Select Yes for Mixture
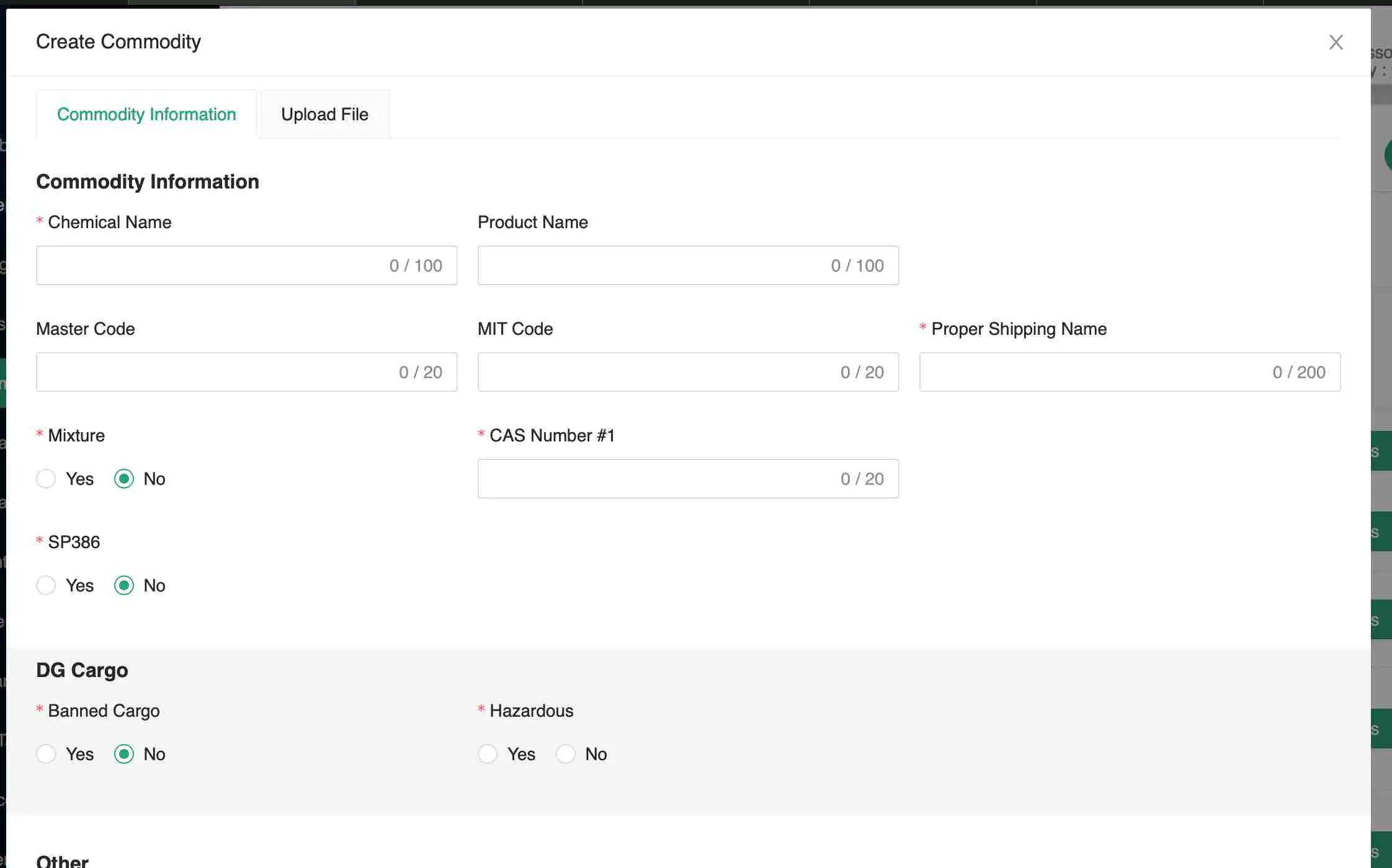Screen dimensions: 1392x868 (46, 479)
